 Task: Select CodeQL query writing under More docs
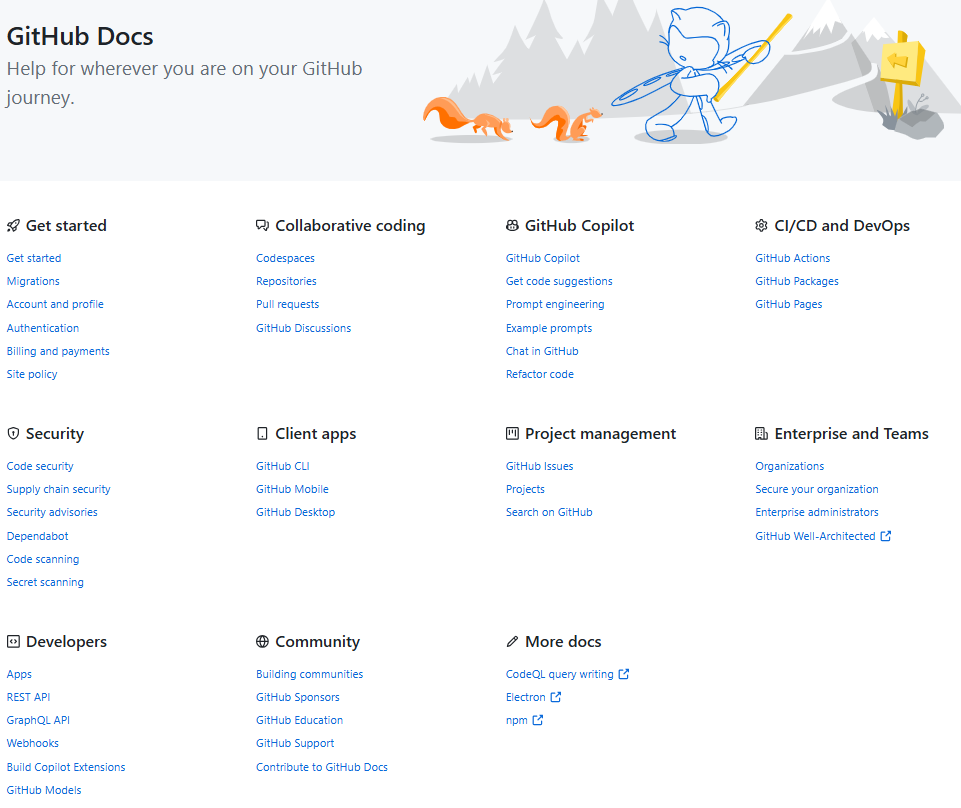pos(560,673)
